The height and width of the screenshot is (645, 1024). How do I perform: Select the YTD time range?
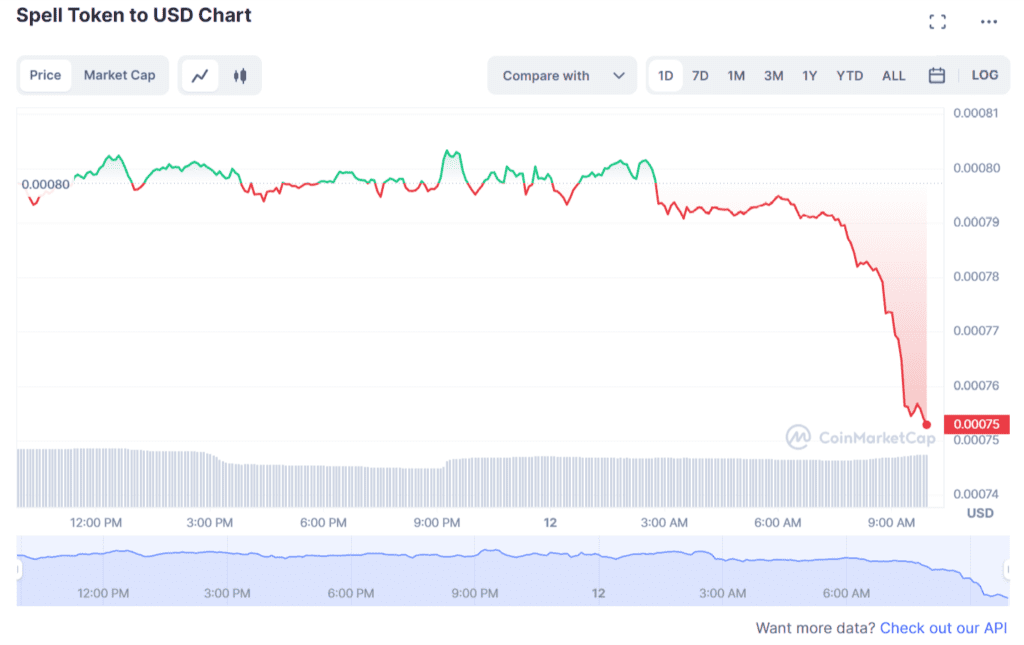849,75
